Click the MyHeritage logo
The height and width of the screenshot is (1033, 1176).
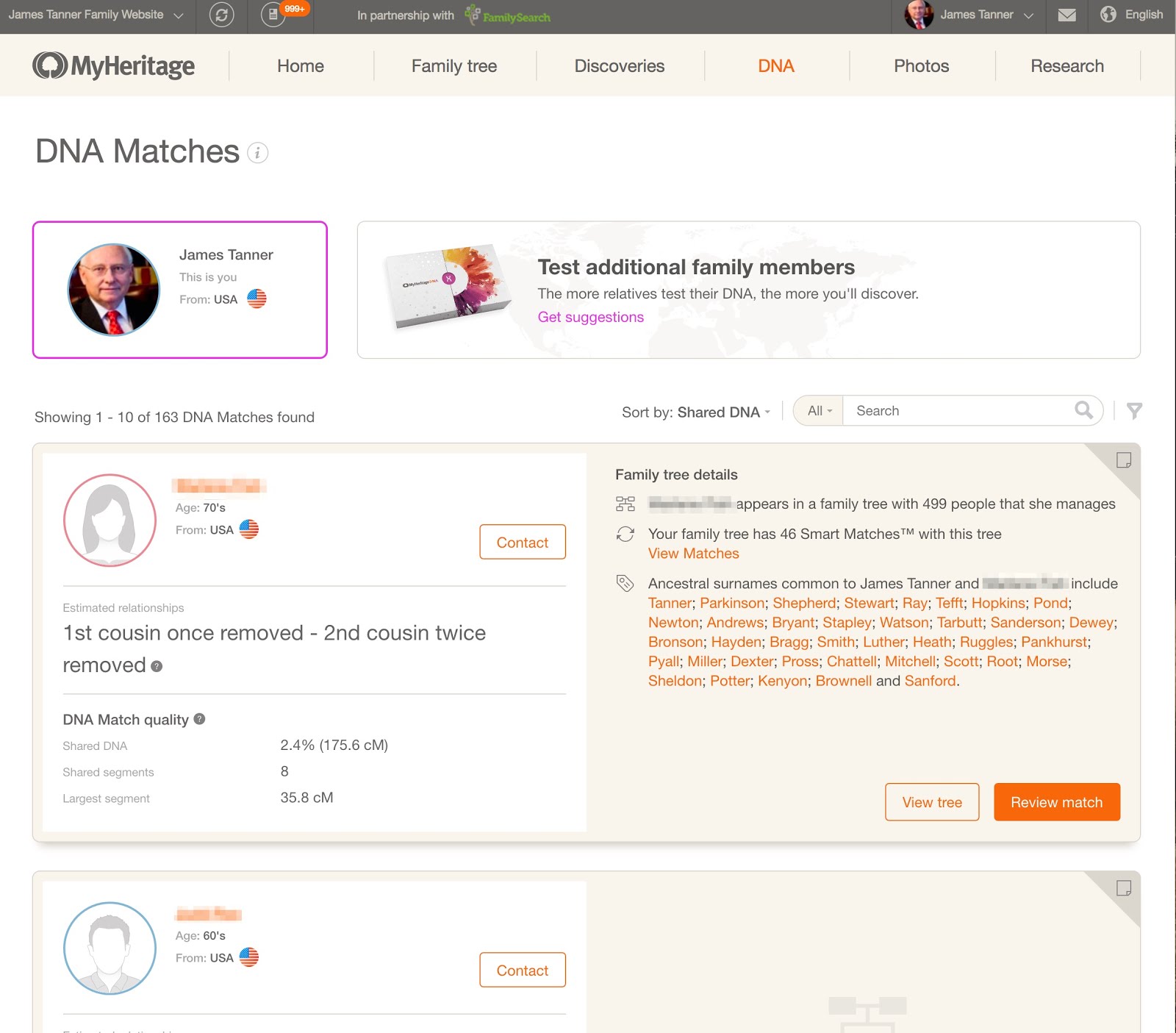pos(114,65)
